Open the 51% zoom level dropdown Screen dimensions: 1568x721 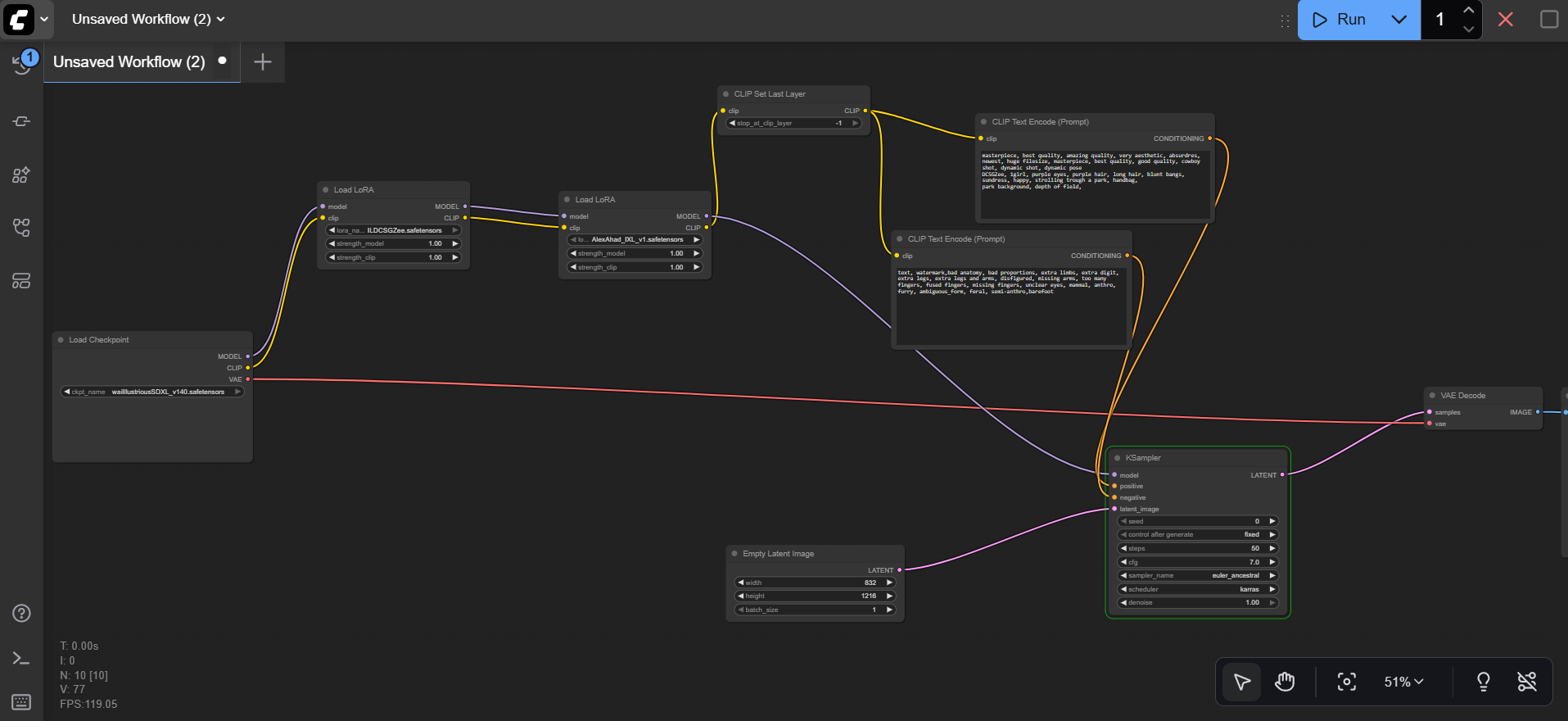pyautogui.click(x=1403, y=682)
